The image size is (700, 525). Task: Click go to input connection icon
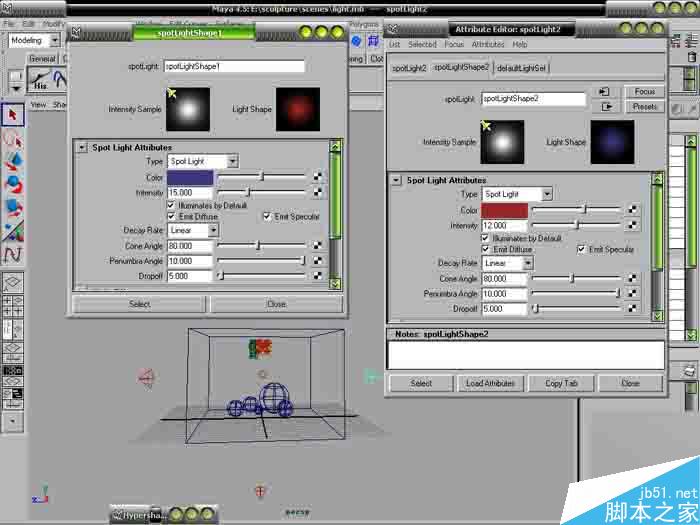605,92
